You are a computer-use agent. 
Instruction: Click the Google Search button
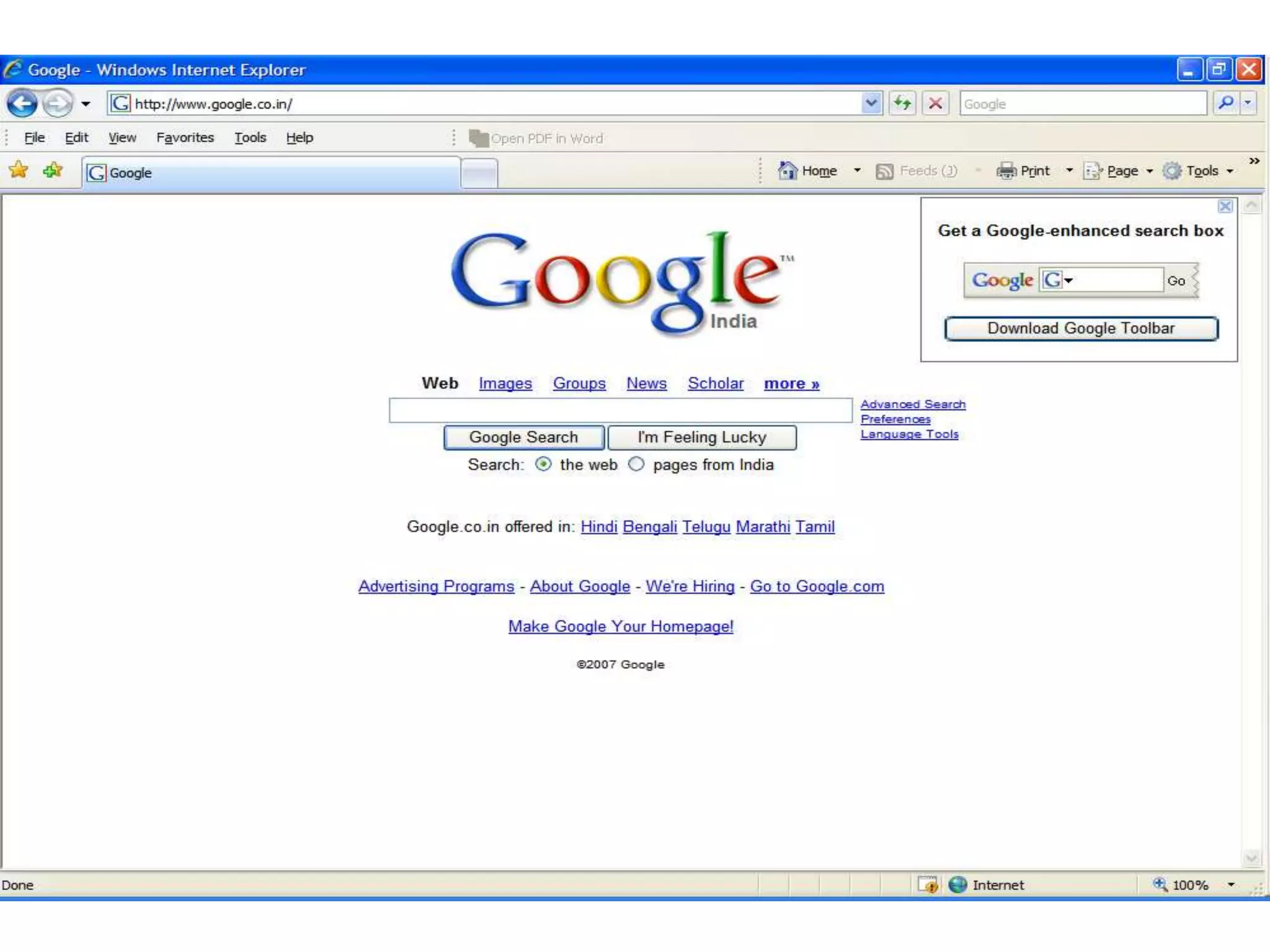coord(523,437)
